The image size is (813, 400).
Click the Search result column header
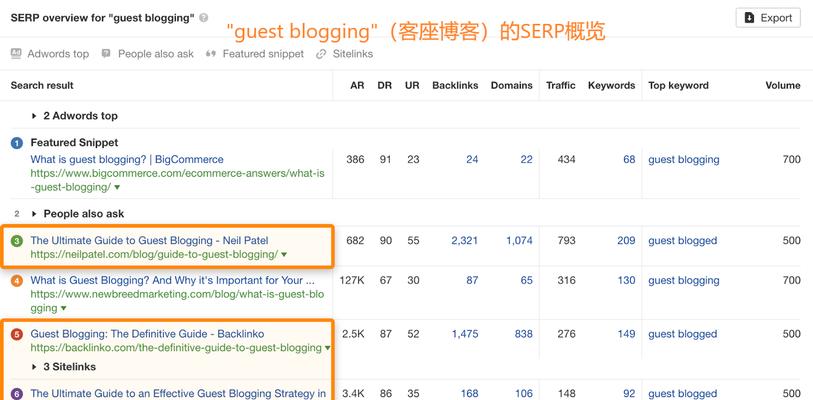[x=43, y=86]
